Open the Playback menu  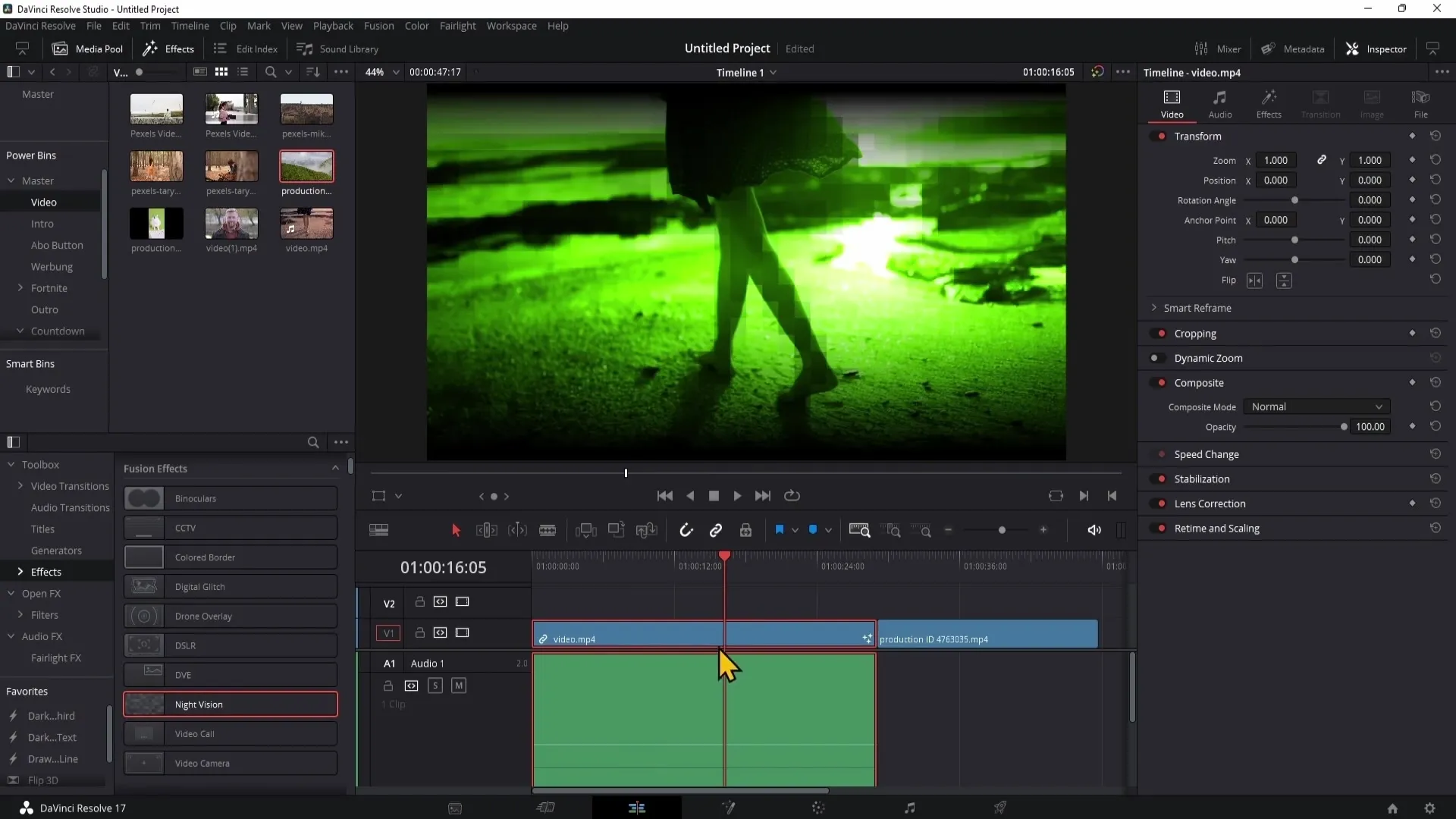click(333, 26)
